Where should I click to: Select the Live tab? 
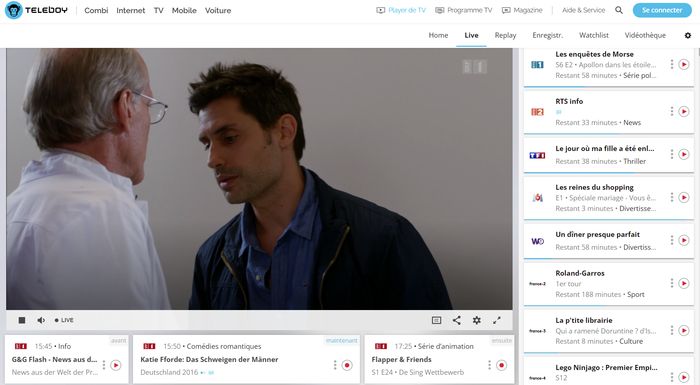[471, 35]
